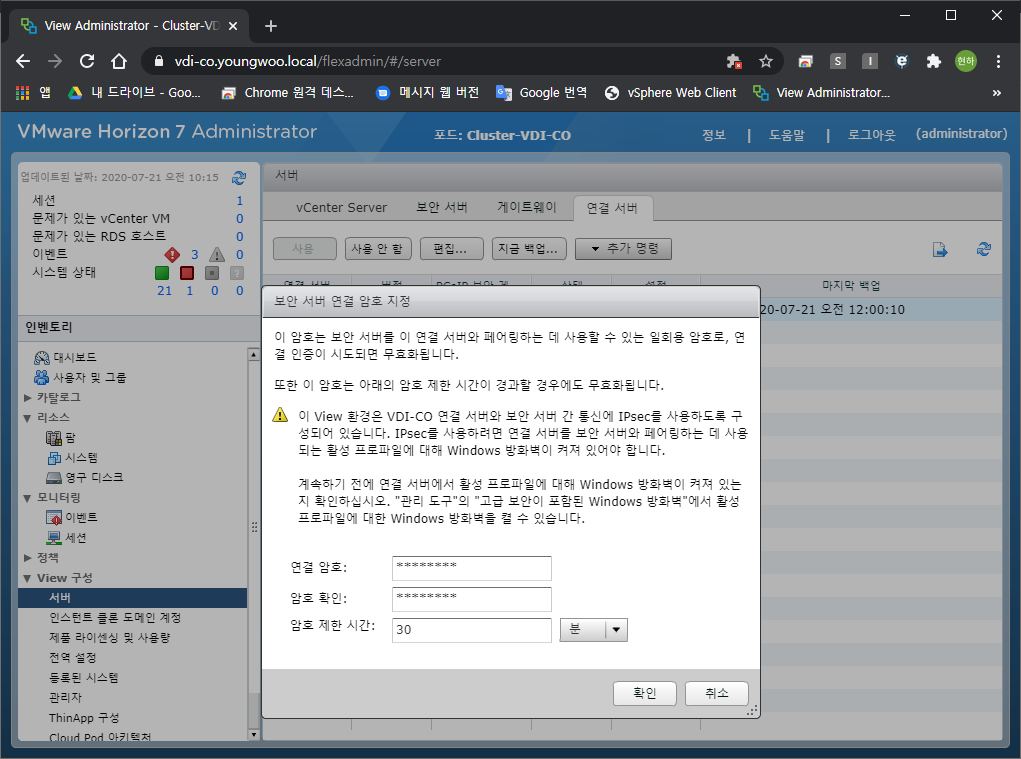
Task: Click inventory scrollbar down arrow
Action: [x=253, y=734]
